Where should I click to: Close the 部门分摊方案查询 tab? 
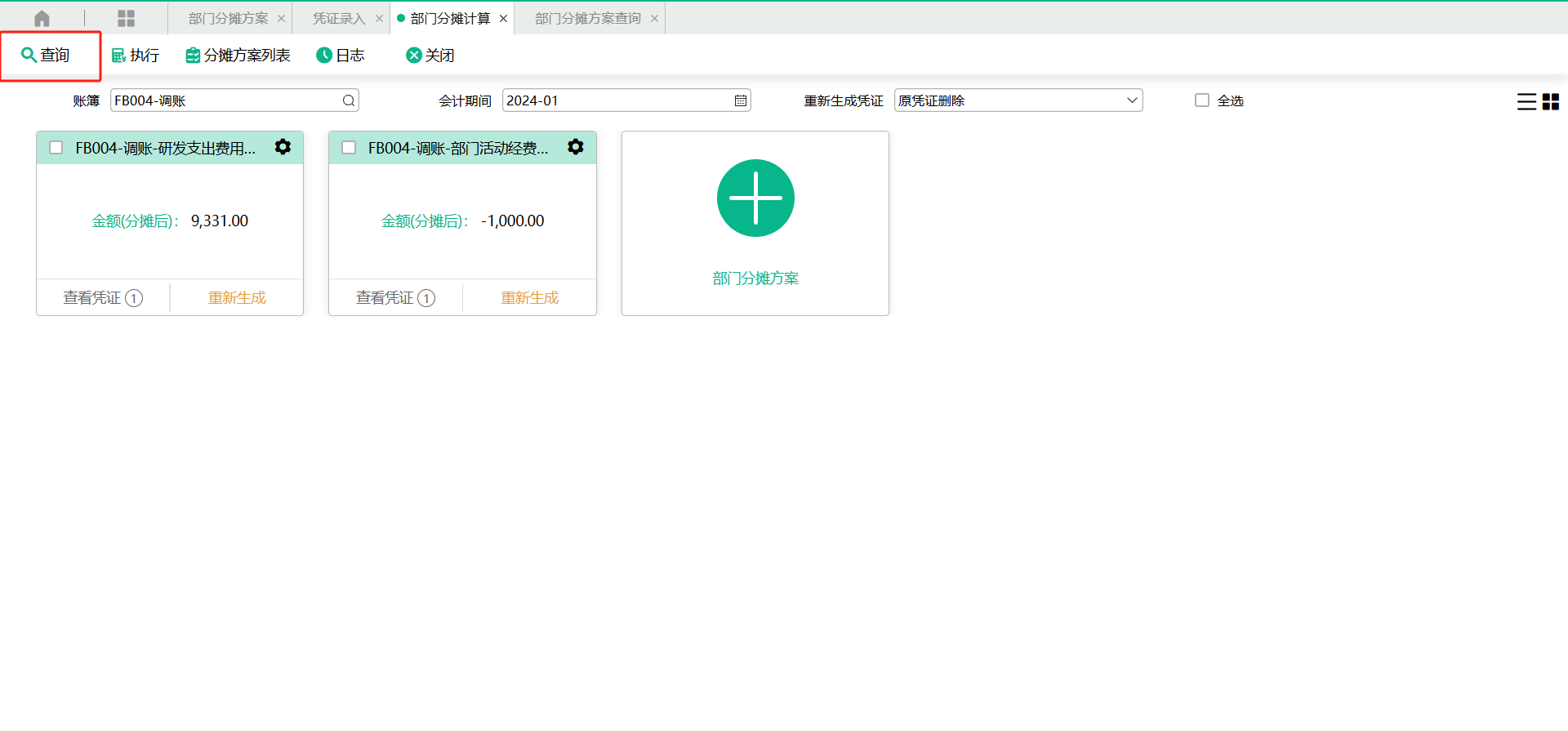click(654, 18)
